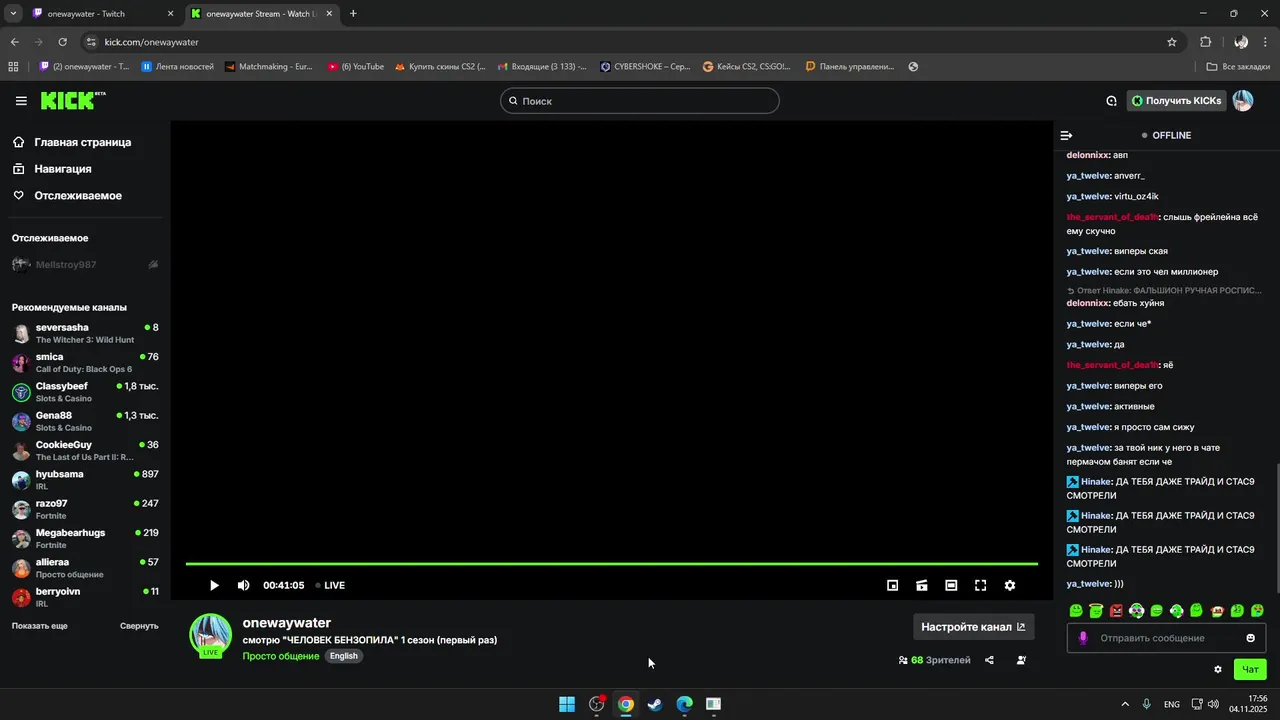The height and width of the screenshot is (720, 1280).
Task: Insert the first green smiling emote
Action: tap(1076, 610)
